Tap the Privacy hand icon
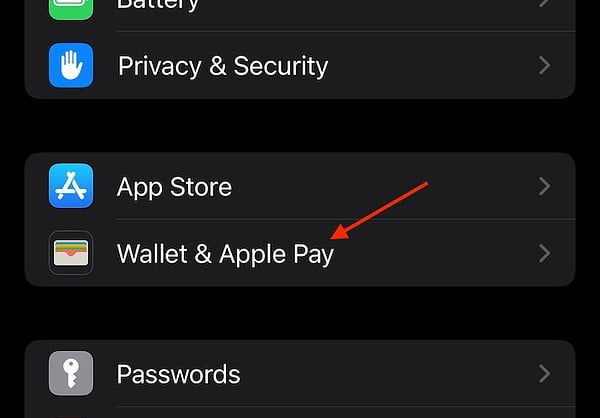 click(x=71, y=65)
